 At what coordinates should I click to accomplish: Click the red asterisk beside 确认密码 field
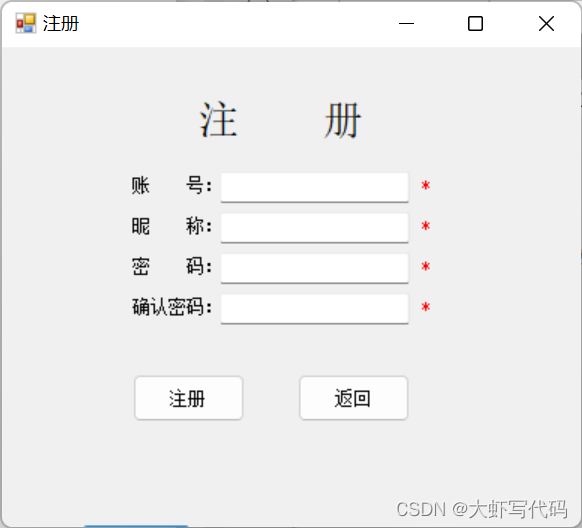[x=426, y=307]
